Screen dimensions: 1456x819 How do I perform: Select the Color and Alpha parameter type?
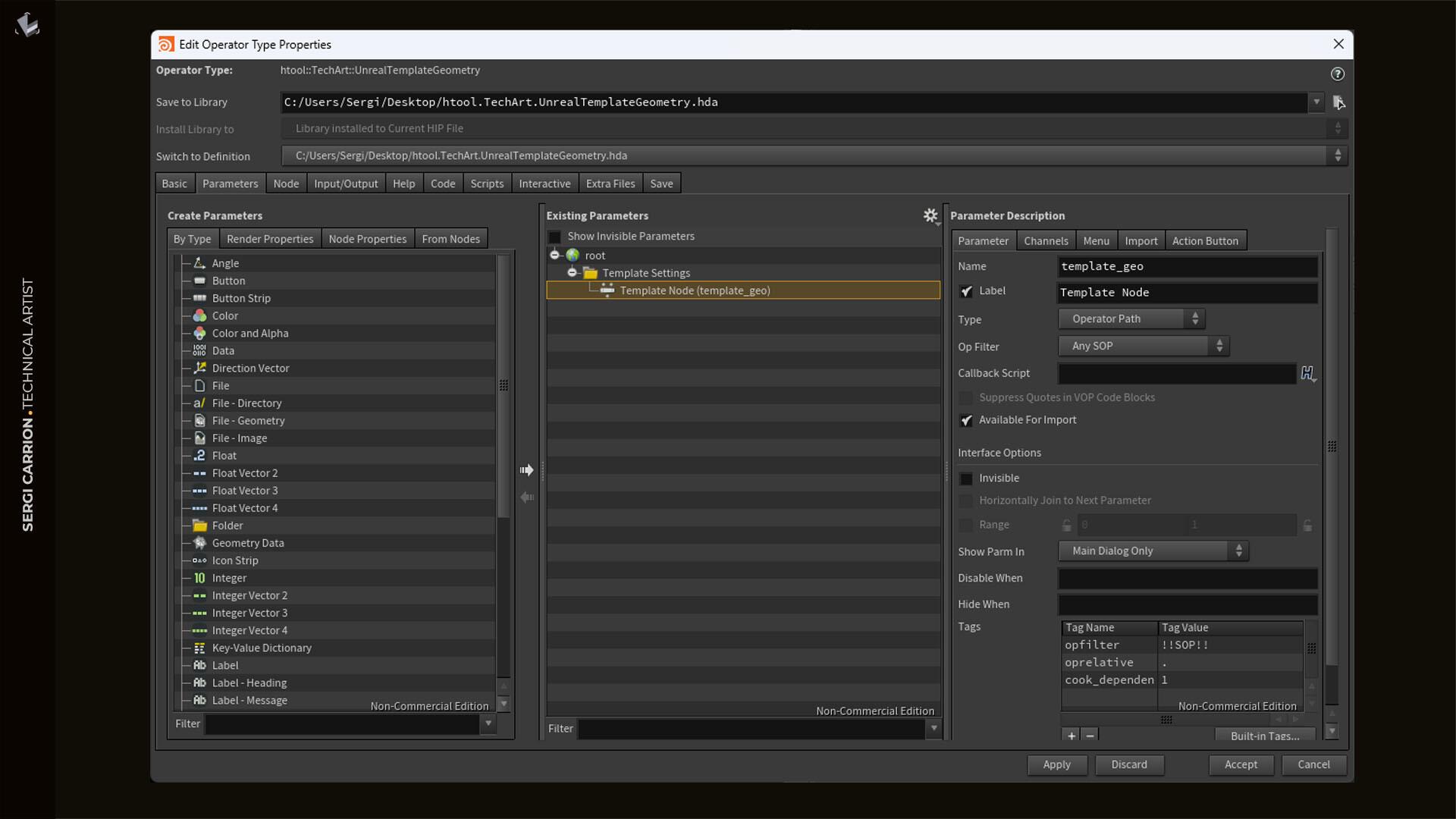[249, 333]
